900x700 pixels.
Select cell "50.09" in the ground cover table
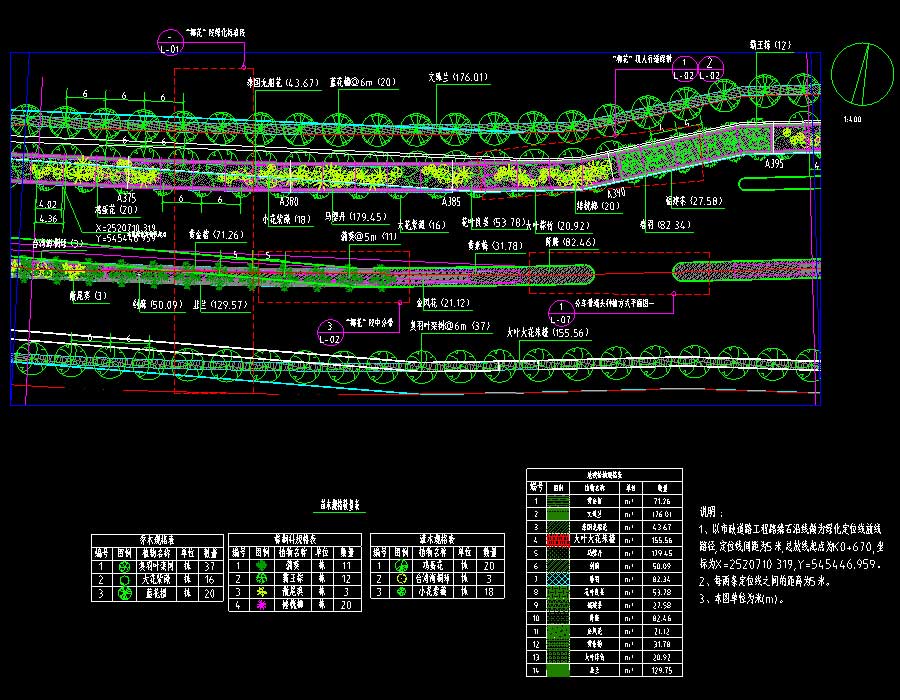[662, 566]
